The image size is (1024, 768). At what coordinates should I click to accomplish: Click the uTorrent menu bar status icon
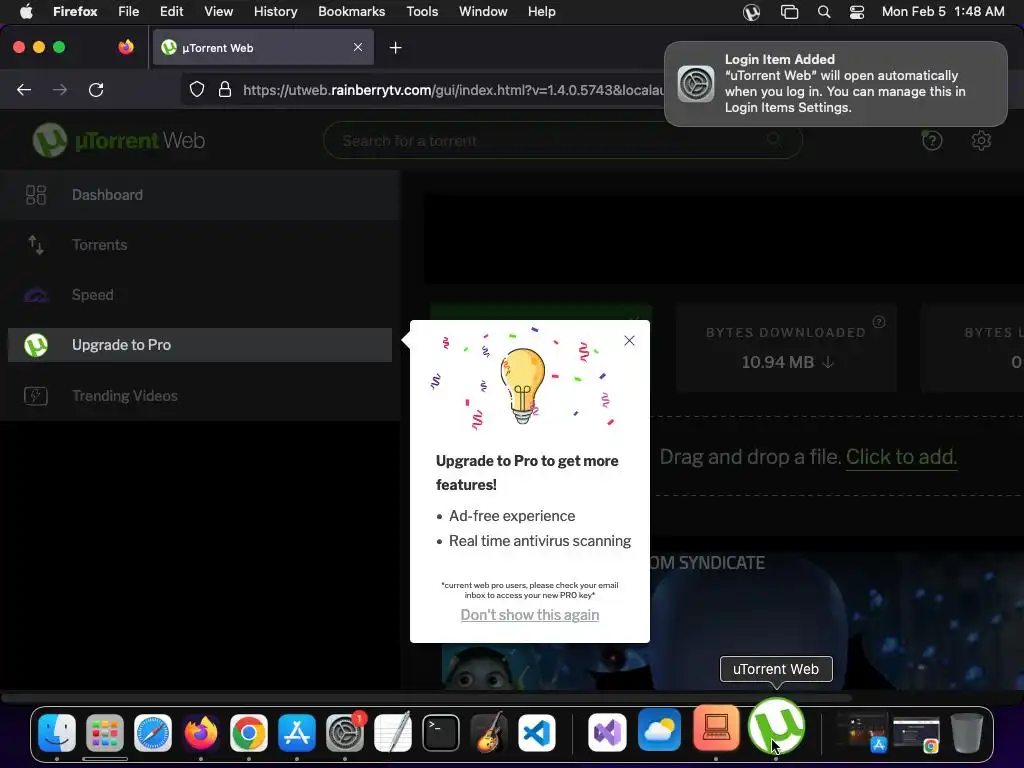click(x=752, y=12)
